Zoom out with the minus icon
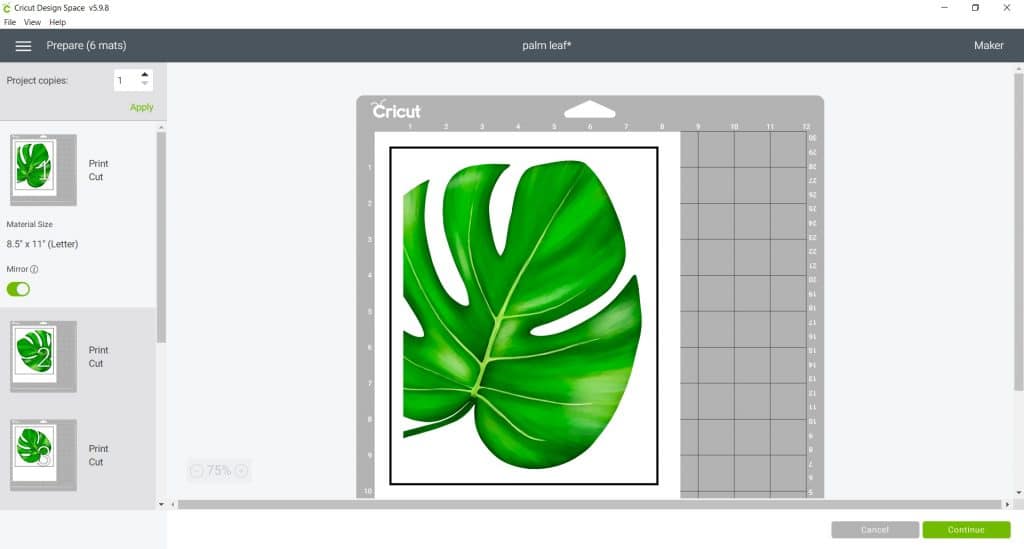This screenshot has width=1024, height=549. point(196,471)
